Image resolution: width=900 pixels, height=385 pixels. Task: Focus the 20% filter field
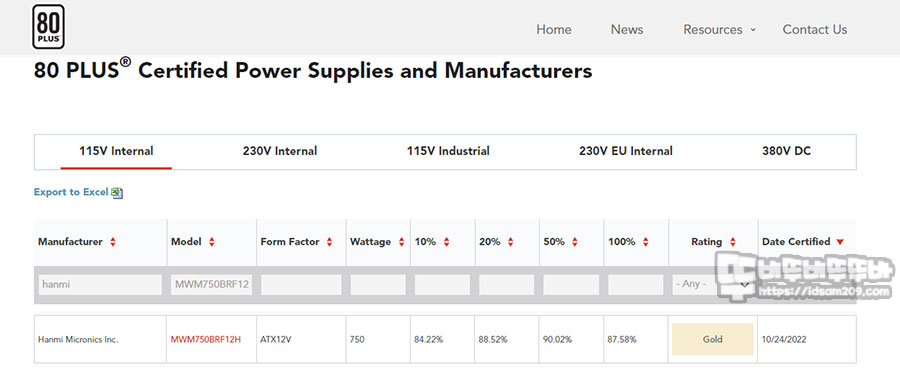click(507, 285)
